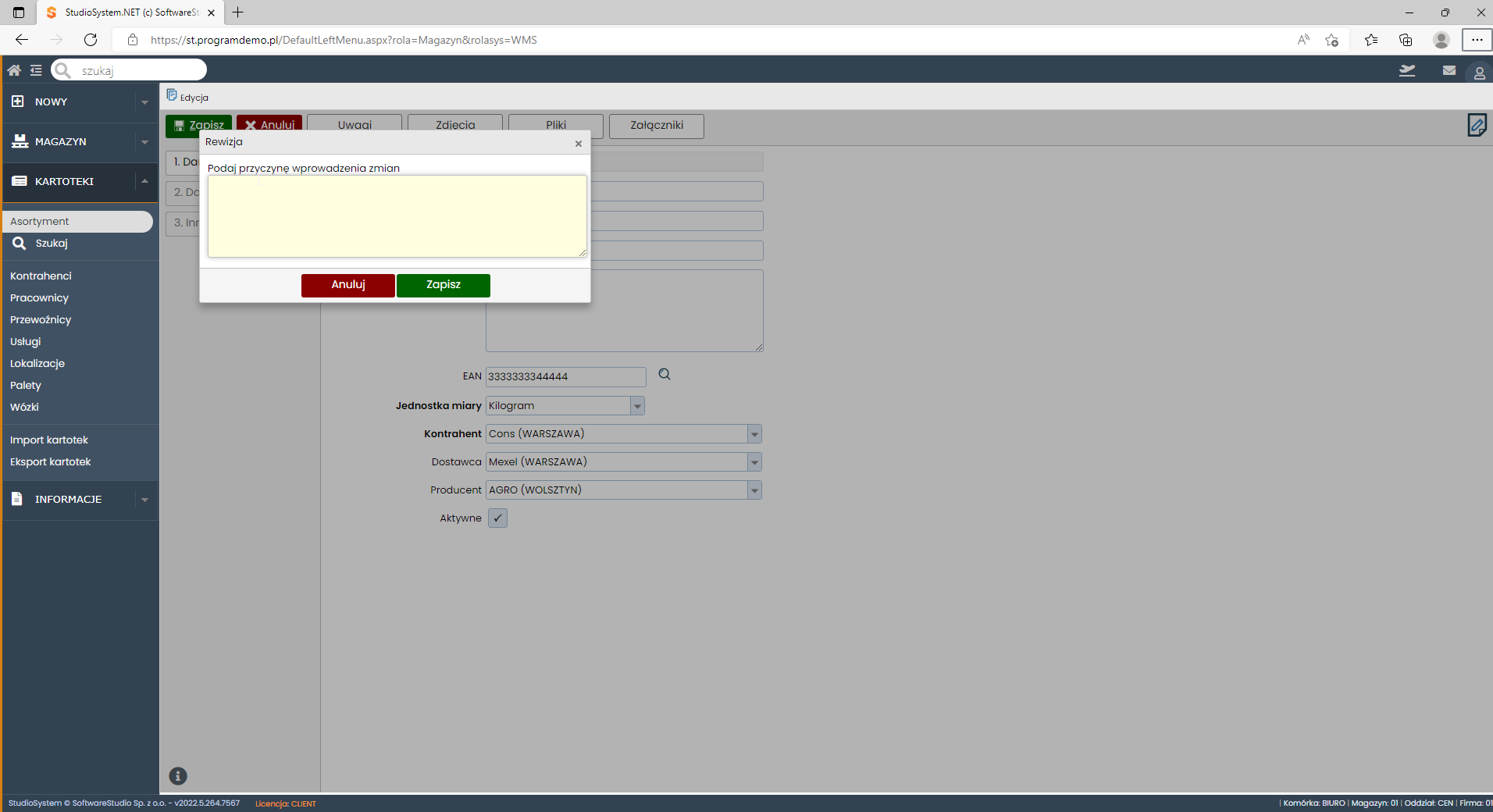The height and width of the screenshot is (812, 1493).
Task: Open the Dostawca dropdown arrow
Action: (754, 462)
